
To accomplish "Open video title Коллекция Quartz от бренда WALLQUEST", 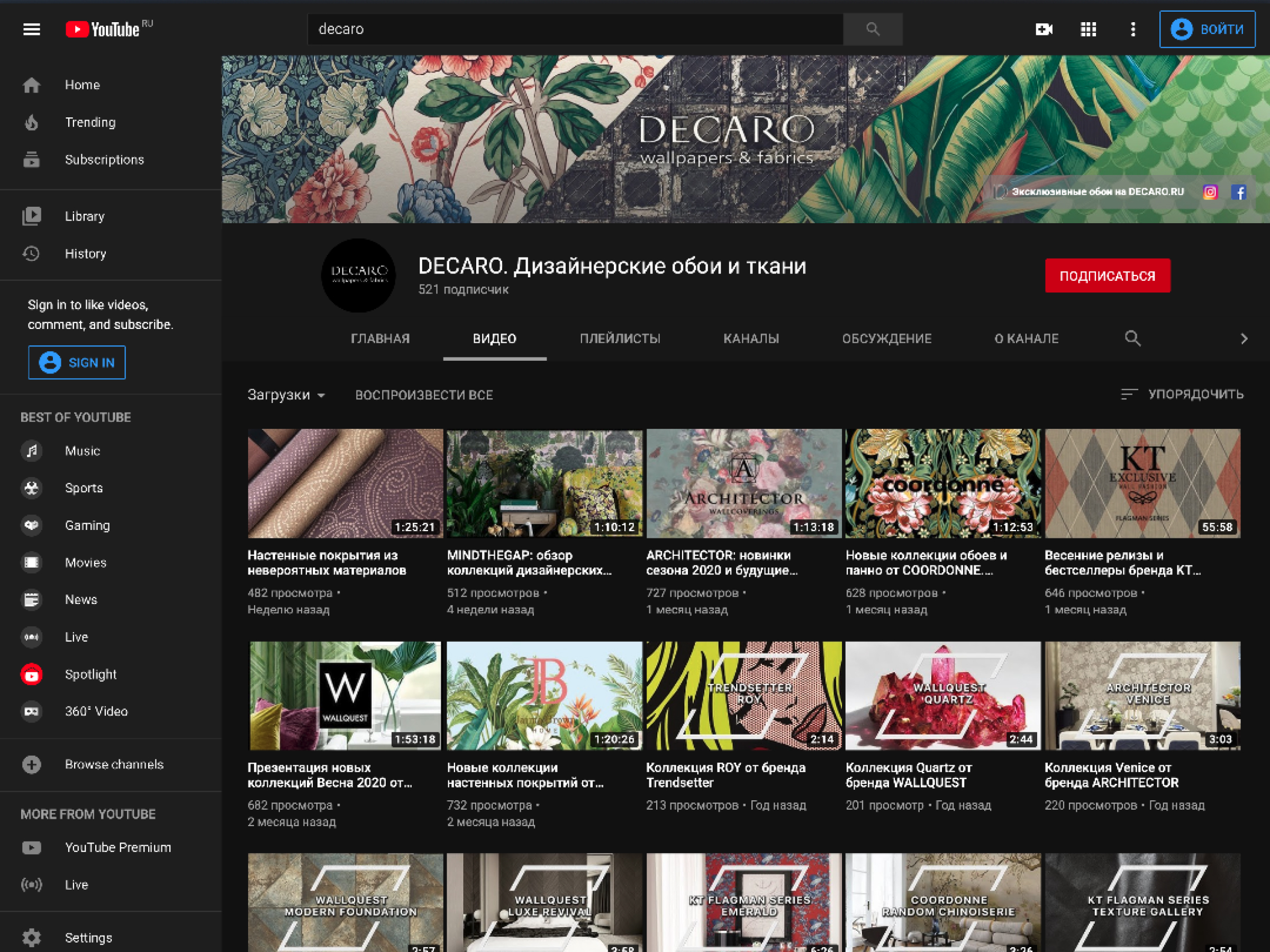I will click(909, 775).
